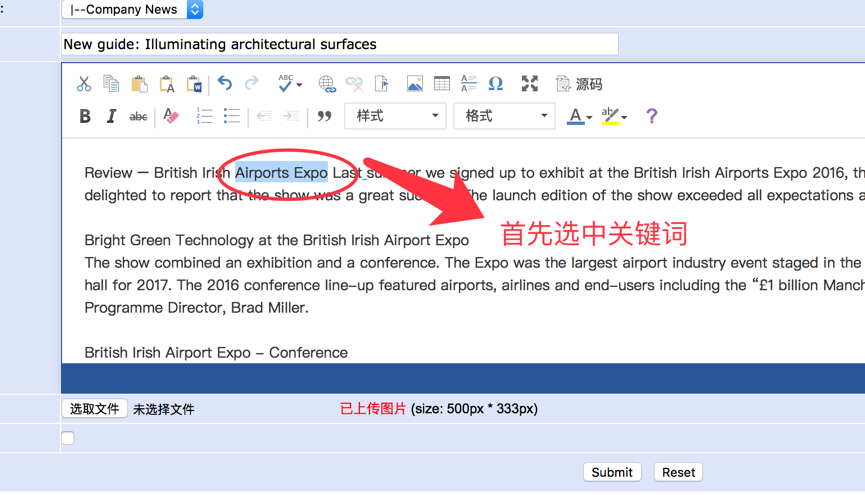Image resolution: width=865 pixels, height=495 pixels.
Task: Open the text color picker
Action: tap(579, 116)
